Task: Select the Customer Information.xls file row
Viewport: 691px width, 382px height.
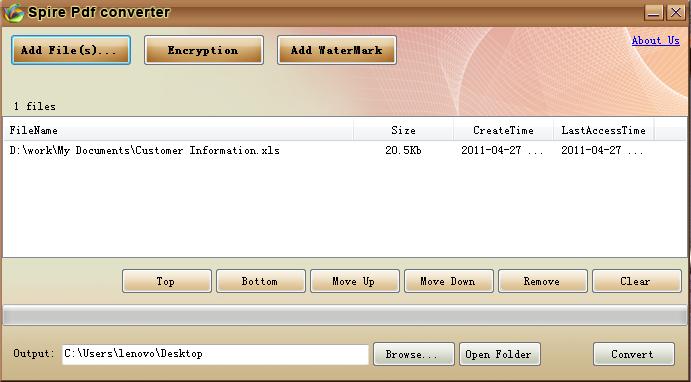Action: coord(345,150)
